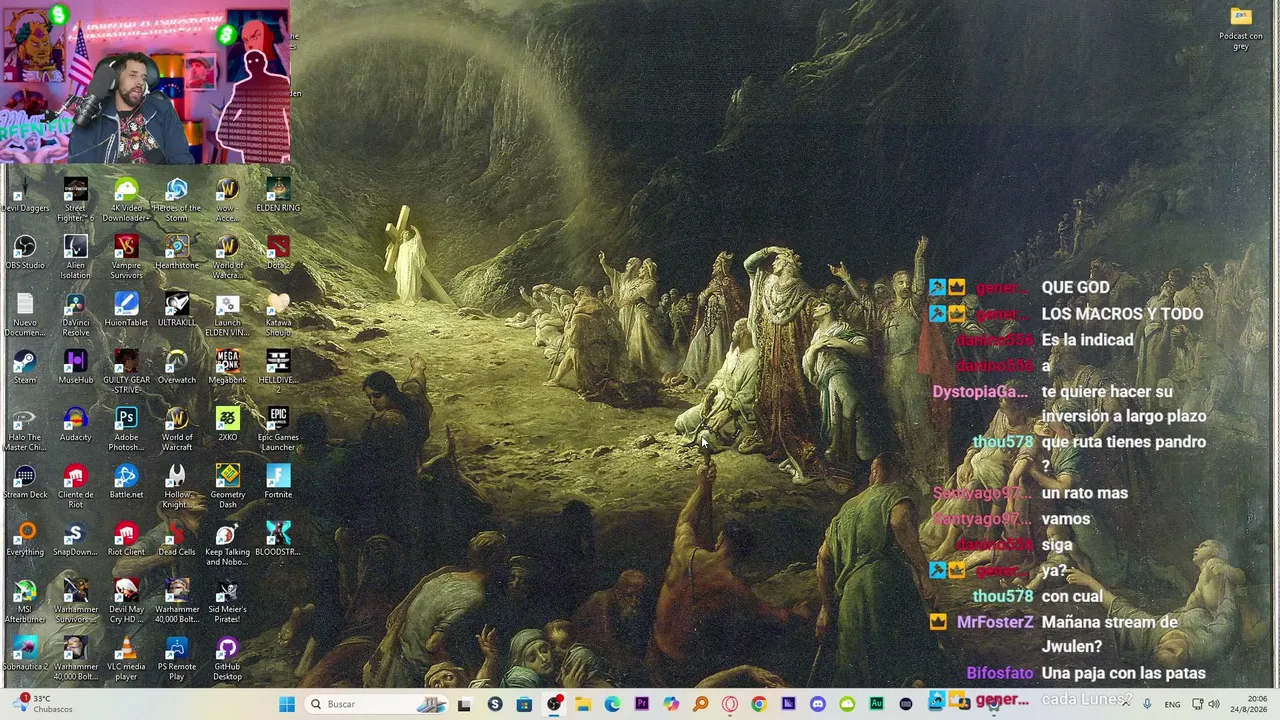Click the Battle.net desktop icon

126,482
